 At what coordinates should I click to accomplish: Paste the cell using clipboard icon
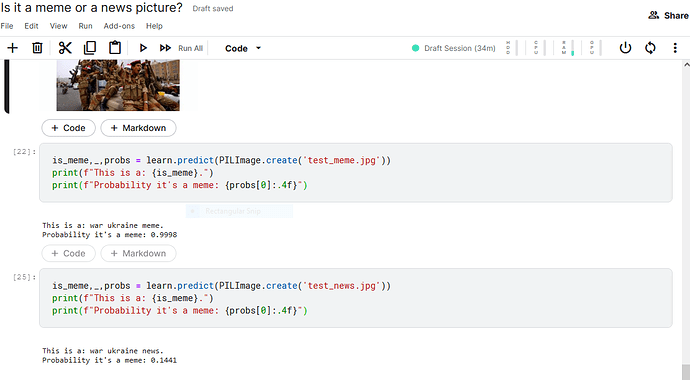(x=115, y=48)
